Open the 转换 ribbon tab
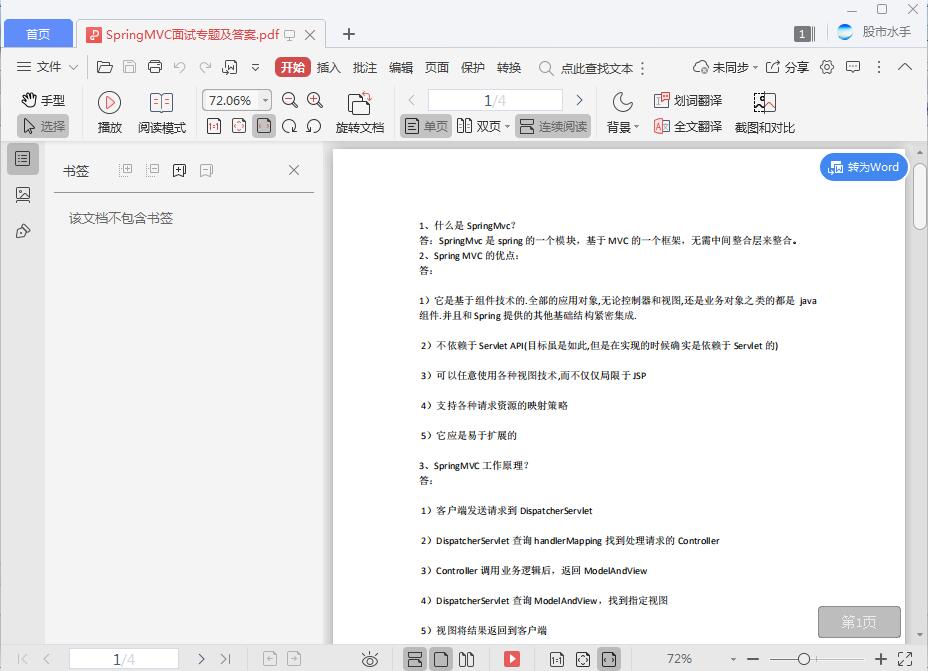This screenshot has height=671, width=928. coord(509,67)
